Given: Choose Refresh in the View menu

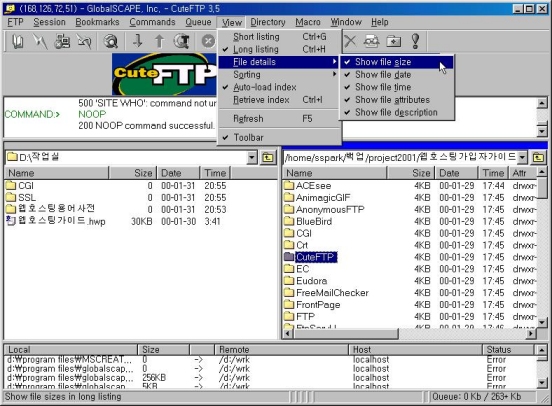Looking at the screenshot, I should pyautogui.click(x=280, y=119).
